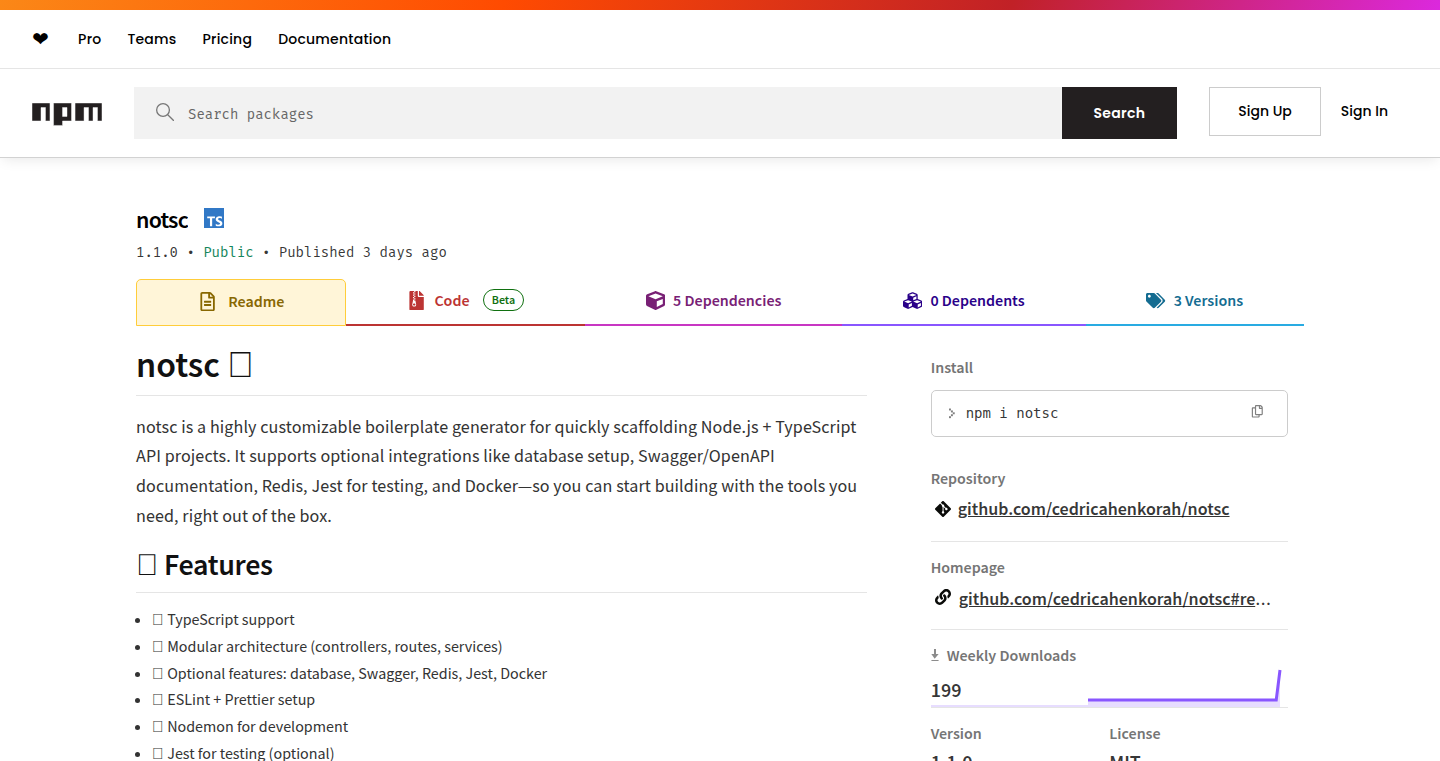The width and height of the screenshot is (1440, 761).
Task: Click the Version label in the sidebar
Action: pos(956,734)
